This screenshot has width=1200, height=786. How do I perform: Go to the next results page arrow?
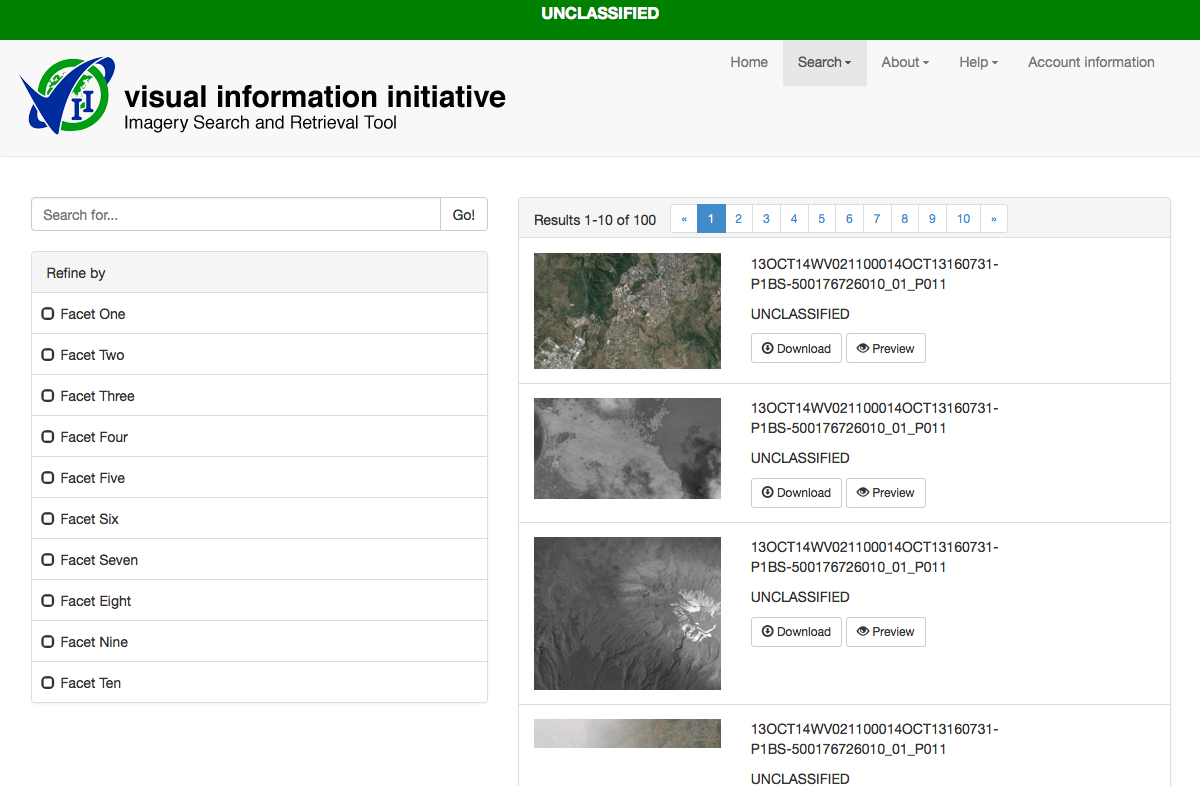994,219
